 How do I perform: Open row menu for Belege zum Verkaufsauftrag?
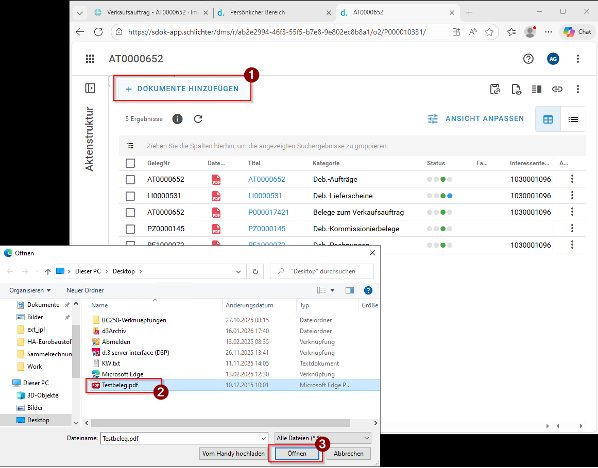572,211
